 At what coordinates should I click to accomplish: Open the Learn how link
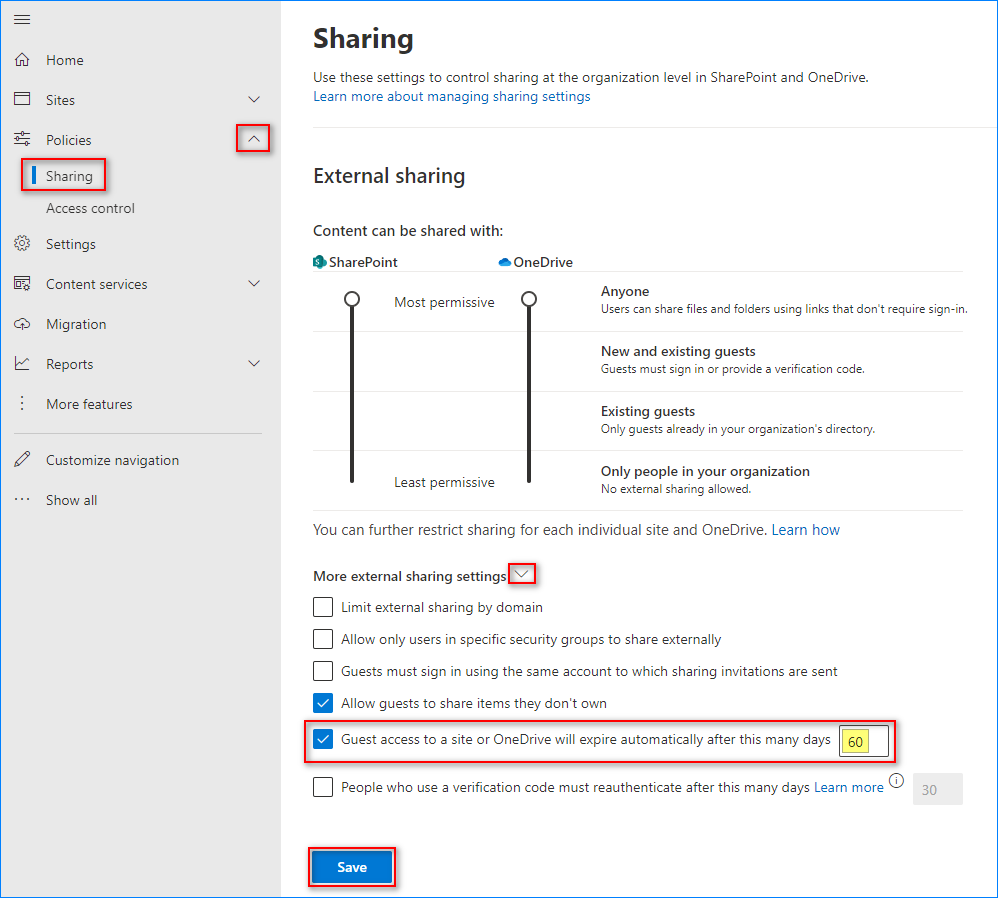coord(806,530)
